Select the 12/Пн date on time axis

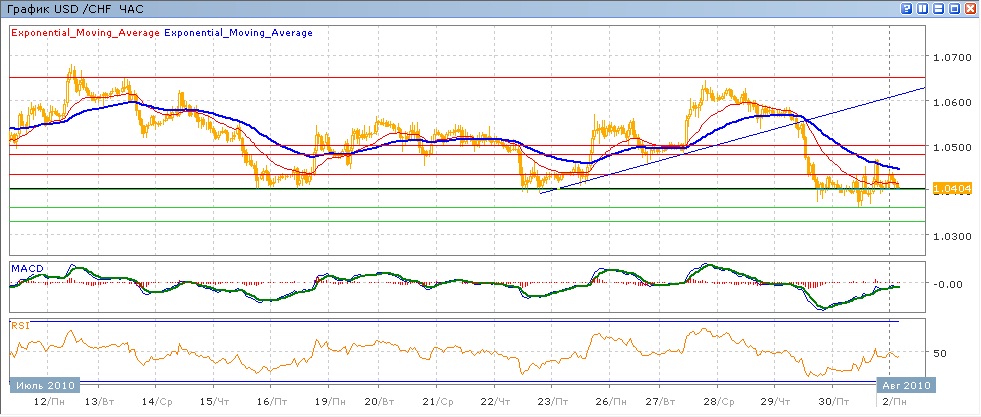[x=44, y=401]
